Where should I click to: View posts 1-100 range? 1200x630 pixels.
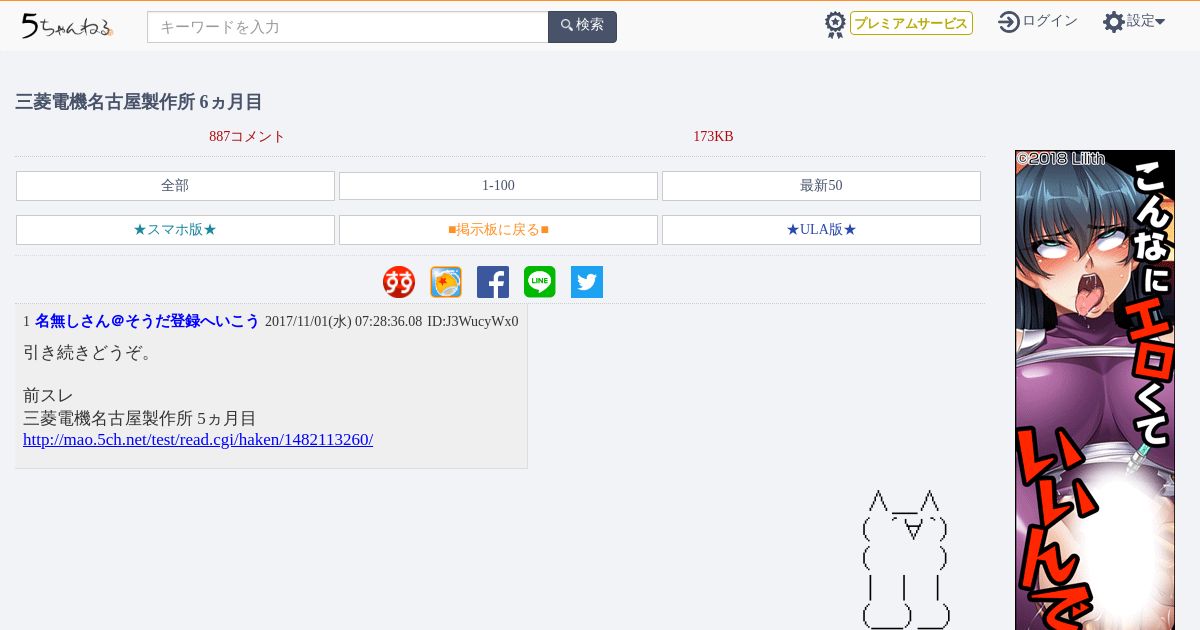(x=498, y=186)
